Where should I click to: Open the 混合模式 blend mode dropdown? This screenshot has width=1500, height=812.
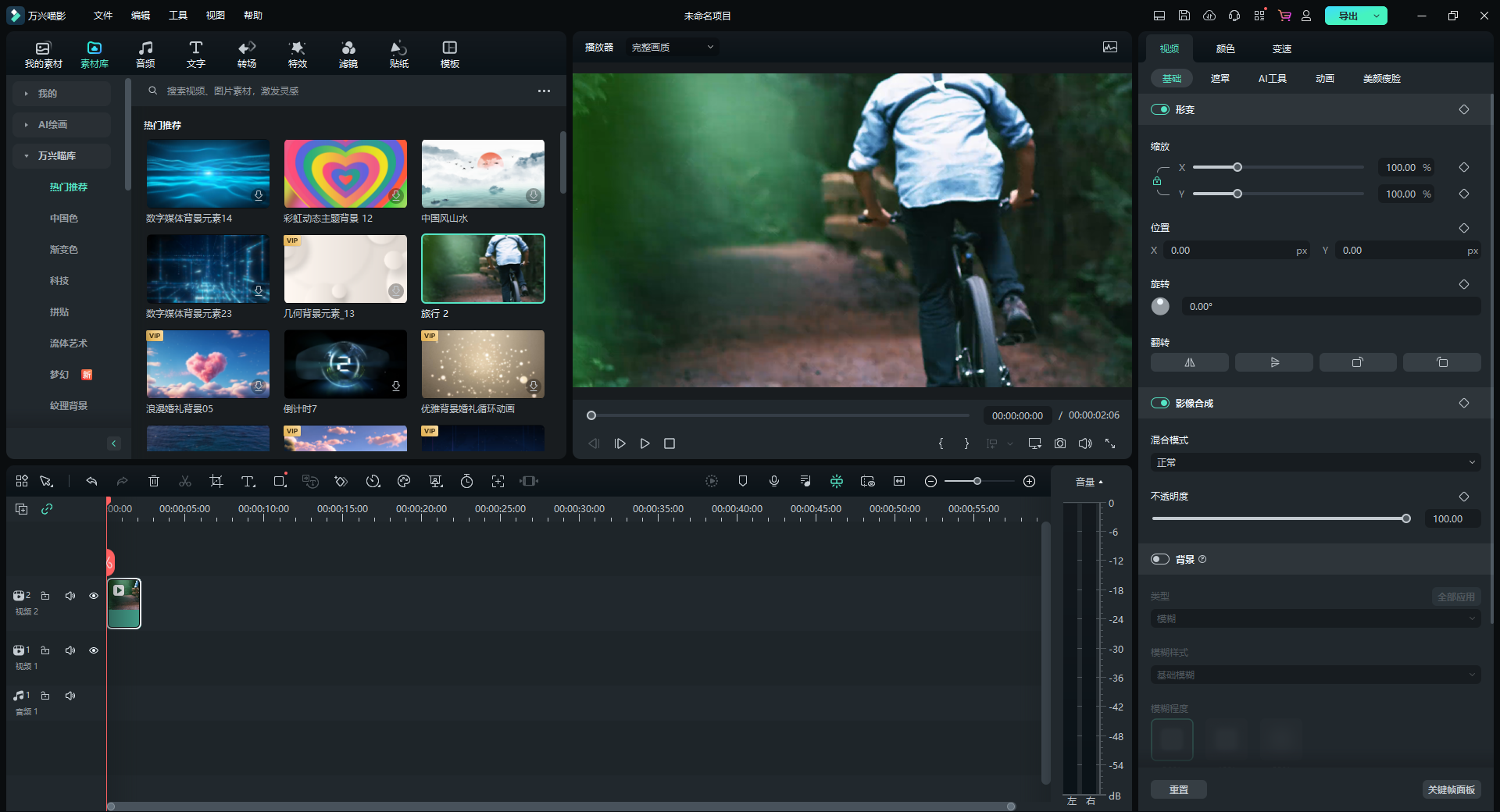coord(1316,462)
